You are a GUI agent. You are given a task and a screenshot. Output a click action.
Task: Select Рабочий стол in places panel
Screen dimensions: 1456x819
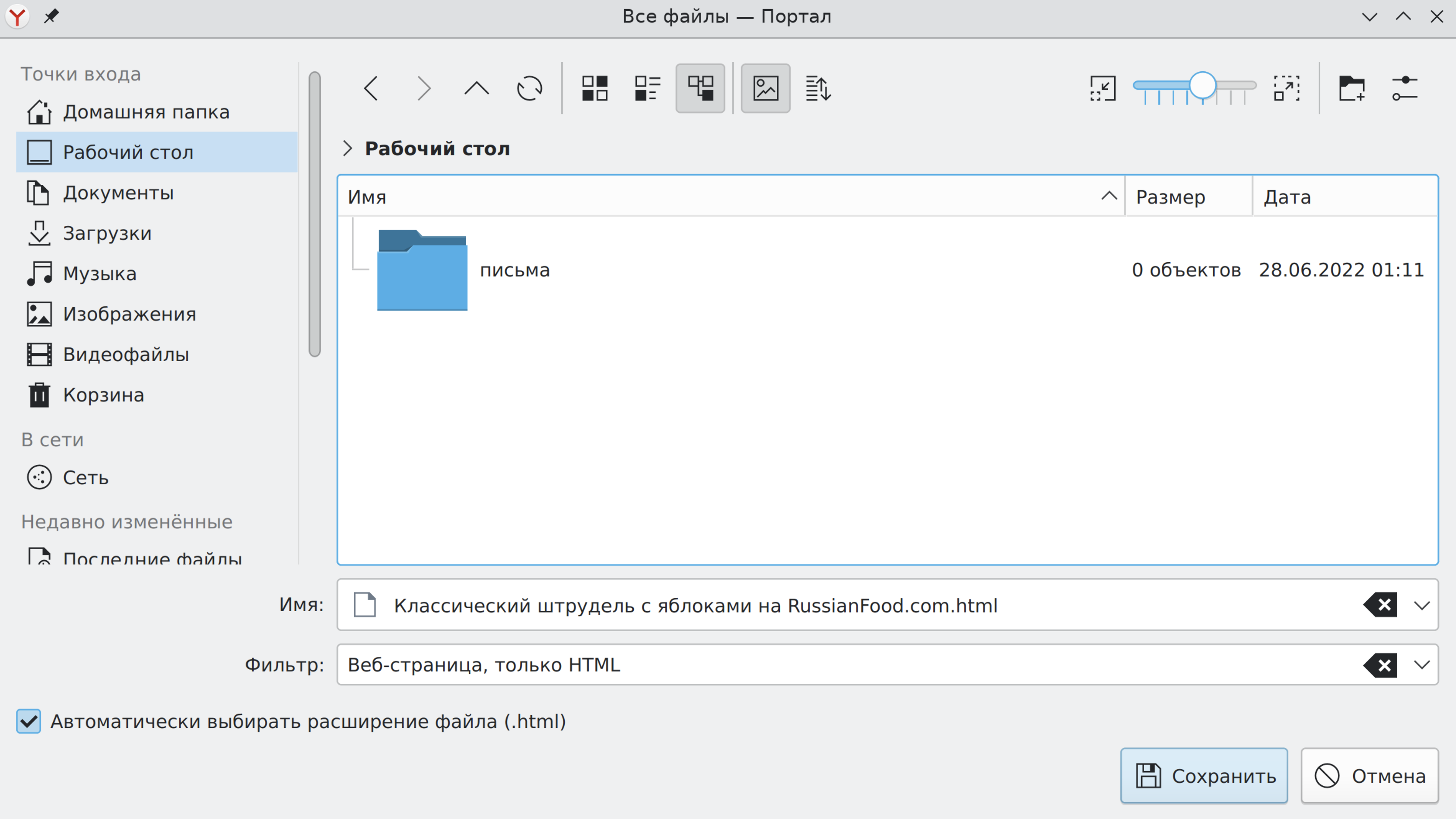click(156, 152)
